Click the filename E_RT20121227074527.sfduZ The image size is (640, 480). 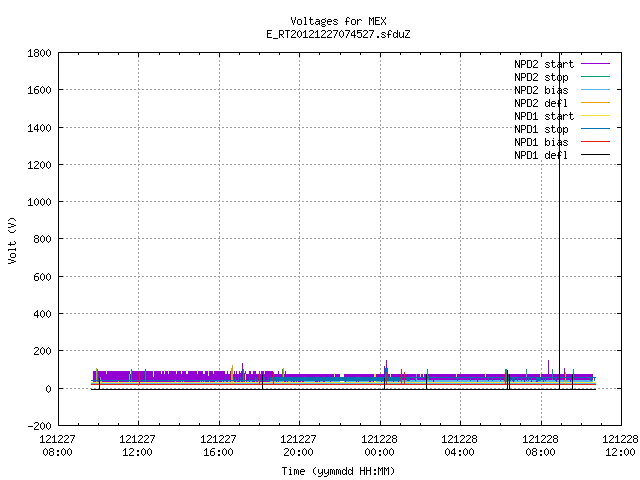point(338,34)
